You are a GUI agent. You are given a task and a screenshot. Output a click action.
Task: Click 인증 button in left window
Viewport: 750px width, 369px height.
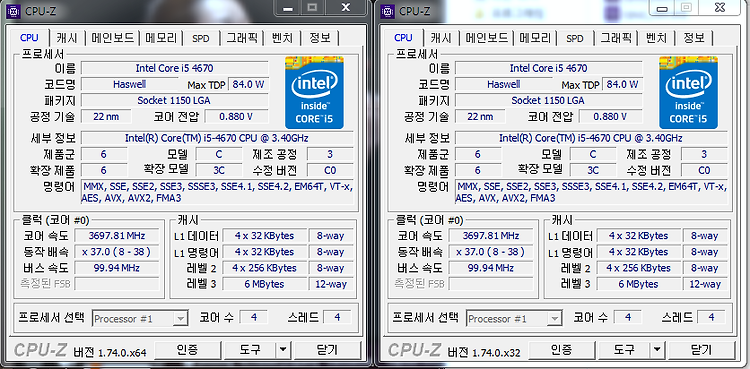click(x=187, y=349)
